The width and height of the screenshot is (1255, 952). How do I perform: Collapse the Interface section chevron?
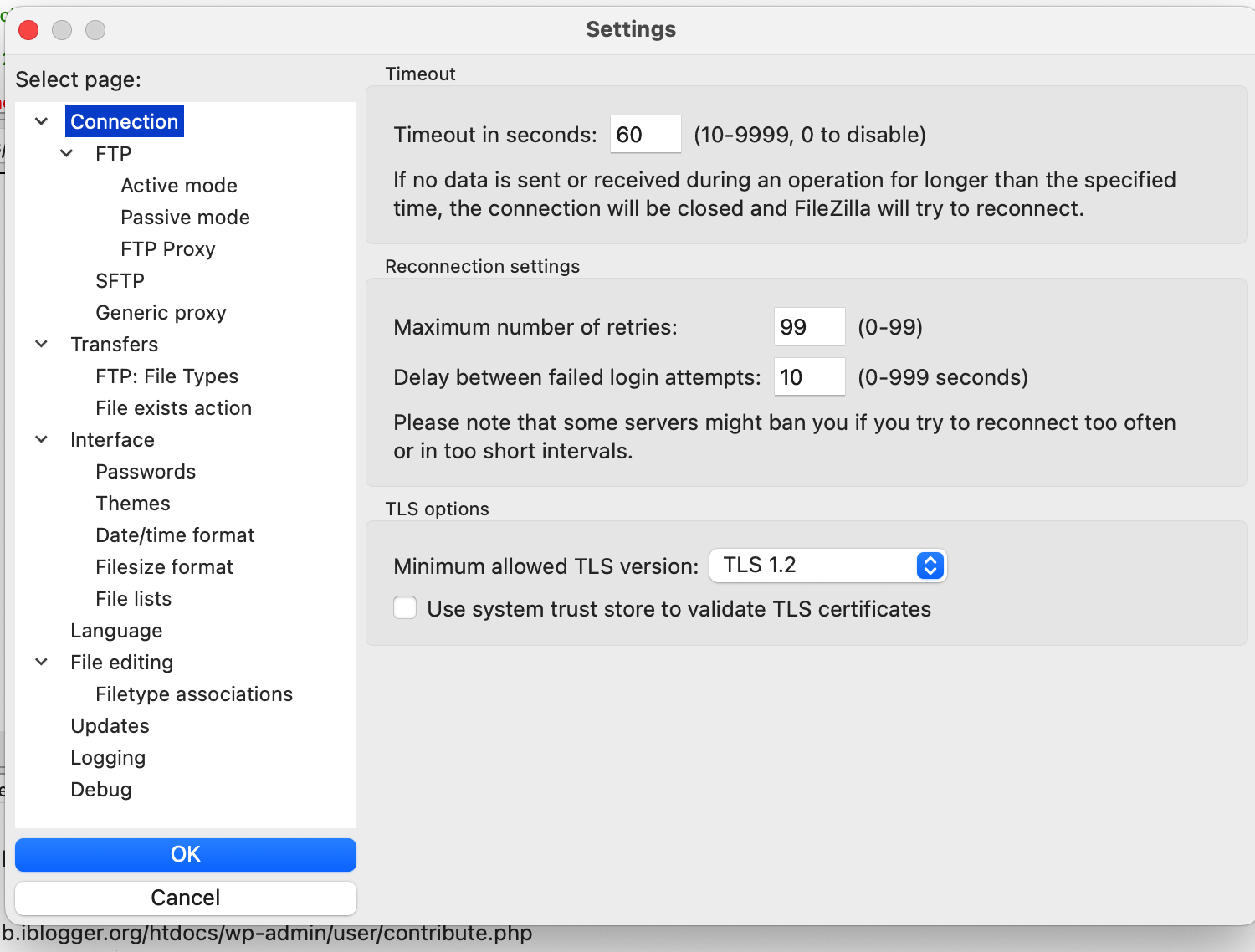point(42,440)
